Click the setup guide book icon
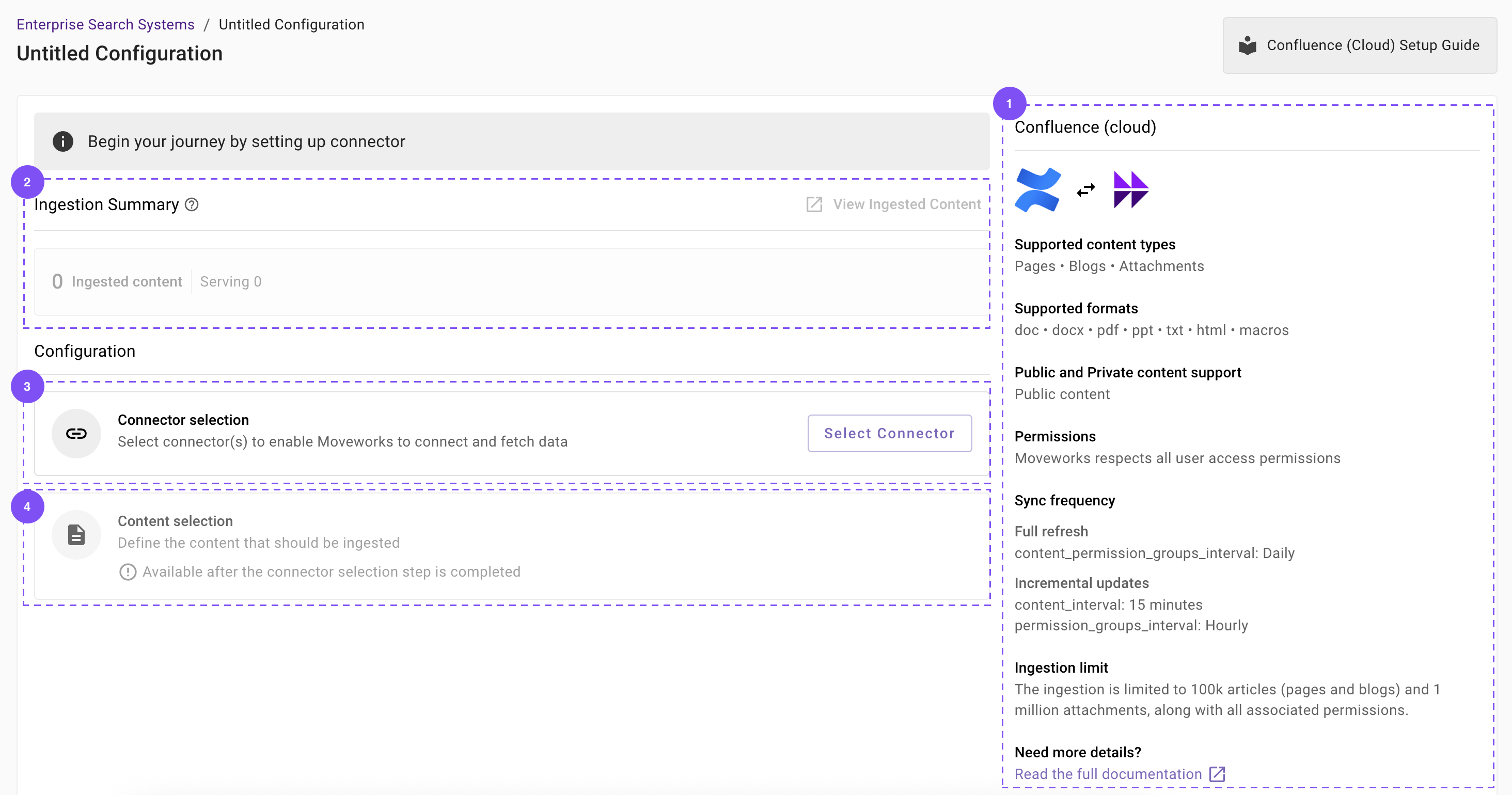 coord(1247,45)
